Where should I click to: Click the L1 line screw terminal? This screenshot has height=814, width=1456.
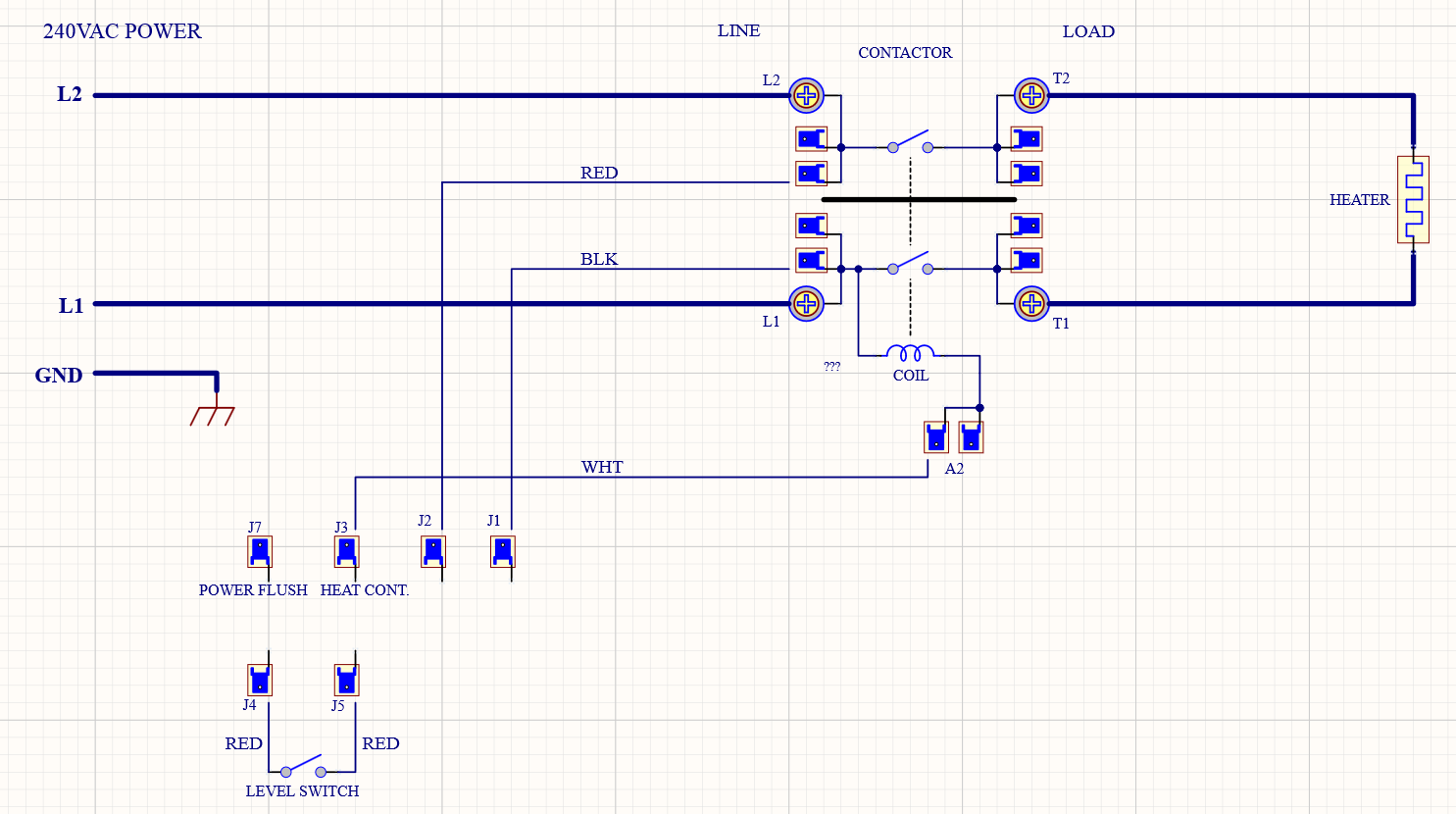click(806, 303)
